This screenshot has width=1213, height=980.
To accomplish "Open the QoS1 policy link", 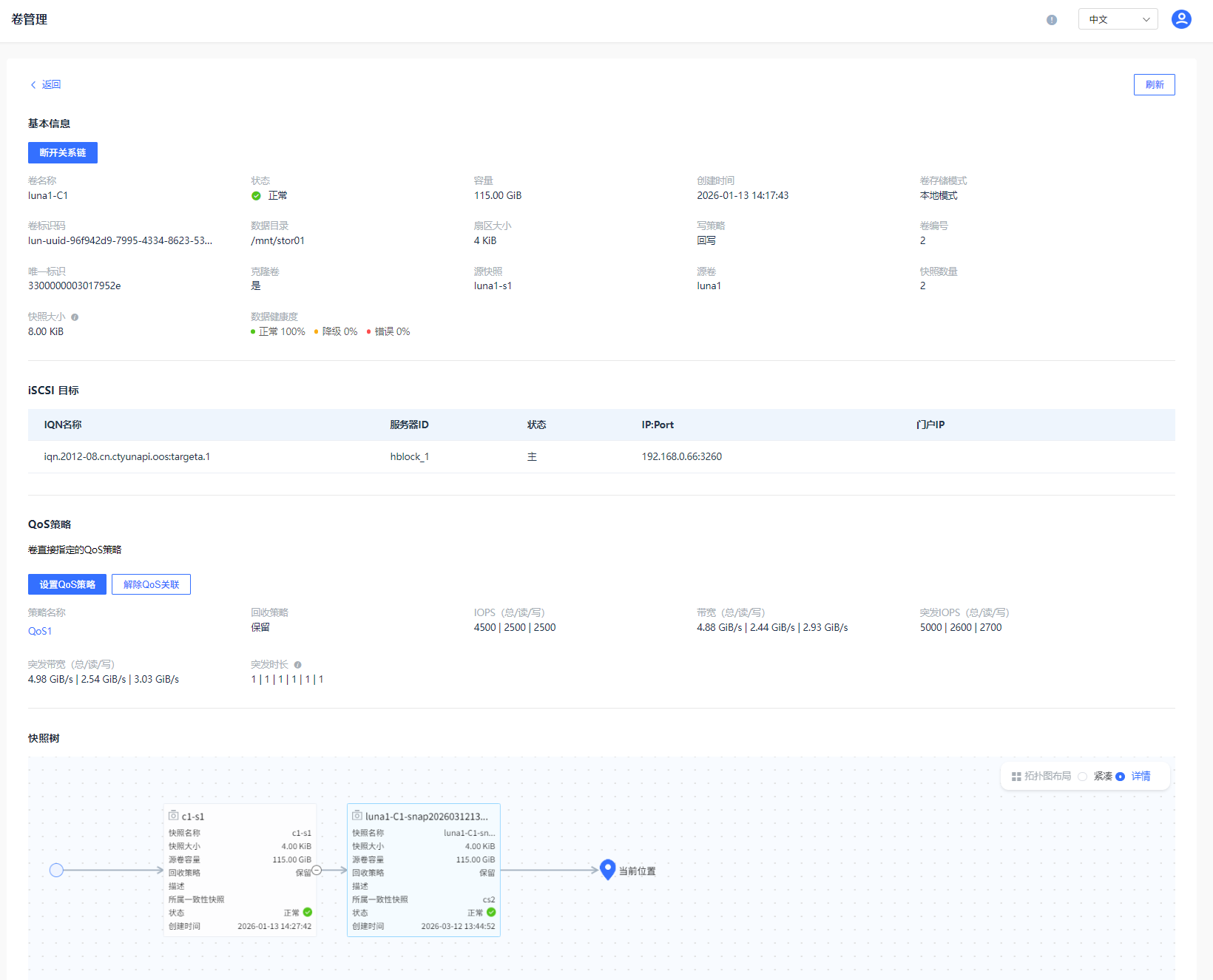I will pyautogui.click(x=40, y=632).
